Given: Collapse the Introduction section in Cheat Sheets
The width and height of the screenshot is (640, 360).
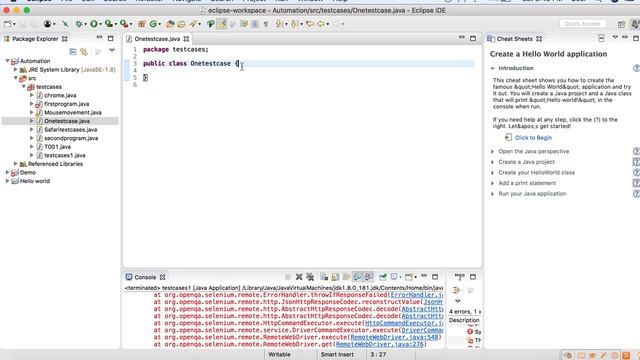Looking at the screenshot, I should (x=493, y=68).
